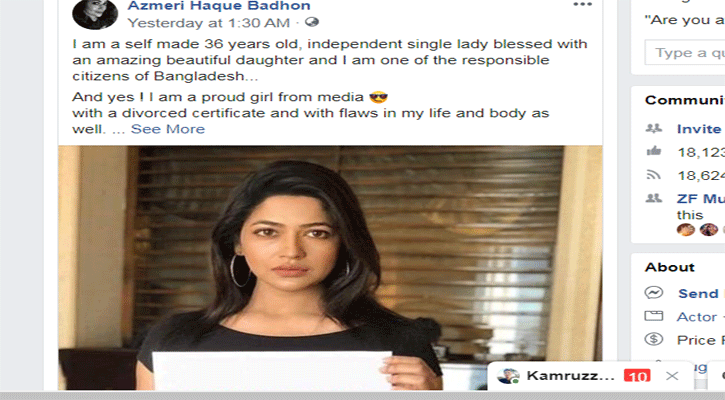Click the thumbs-up likes icon in Community
The height and width of the screenshot is (400, 725).
coord(654,151)
